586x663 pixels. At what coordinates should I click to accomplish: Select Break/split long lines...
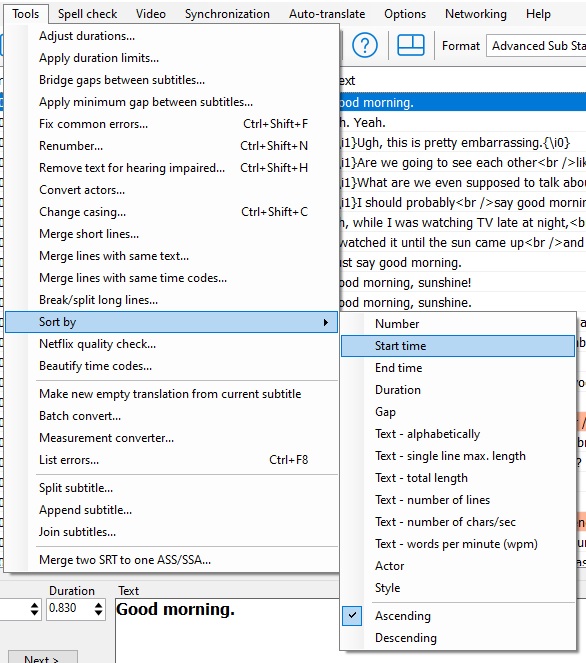[x=172, y=300]
